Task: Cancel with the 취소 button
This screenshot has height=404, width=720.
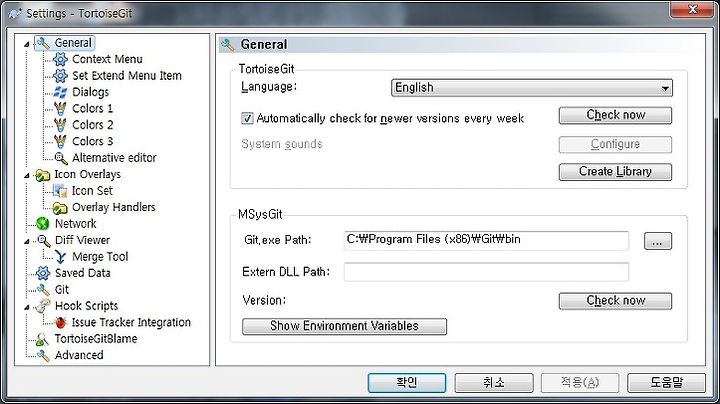Action: tap(494, 382)
